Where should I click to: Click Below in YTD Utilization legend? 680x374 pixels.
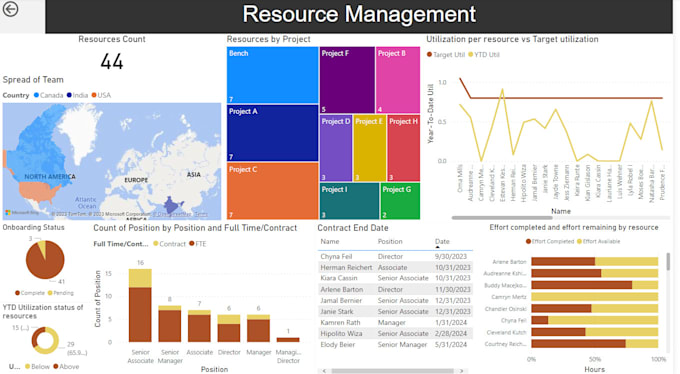37,367
